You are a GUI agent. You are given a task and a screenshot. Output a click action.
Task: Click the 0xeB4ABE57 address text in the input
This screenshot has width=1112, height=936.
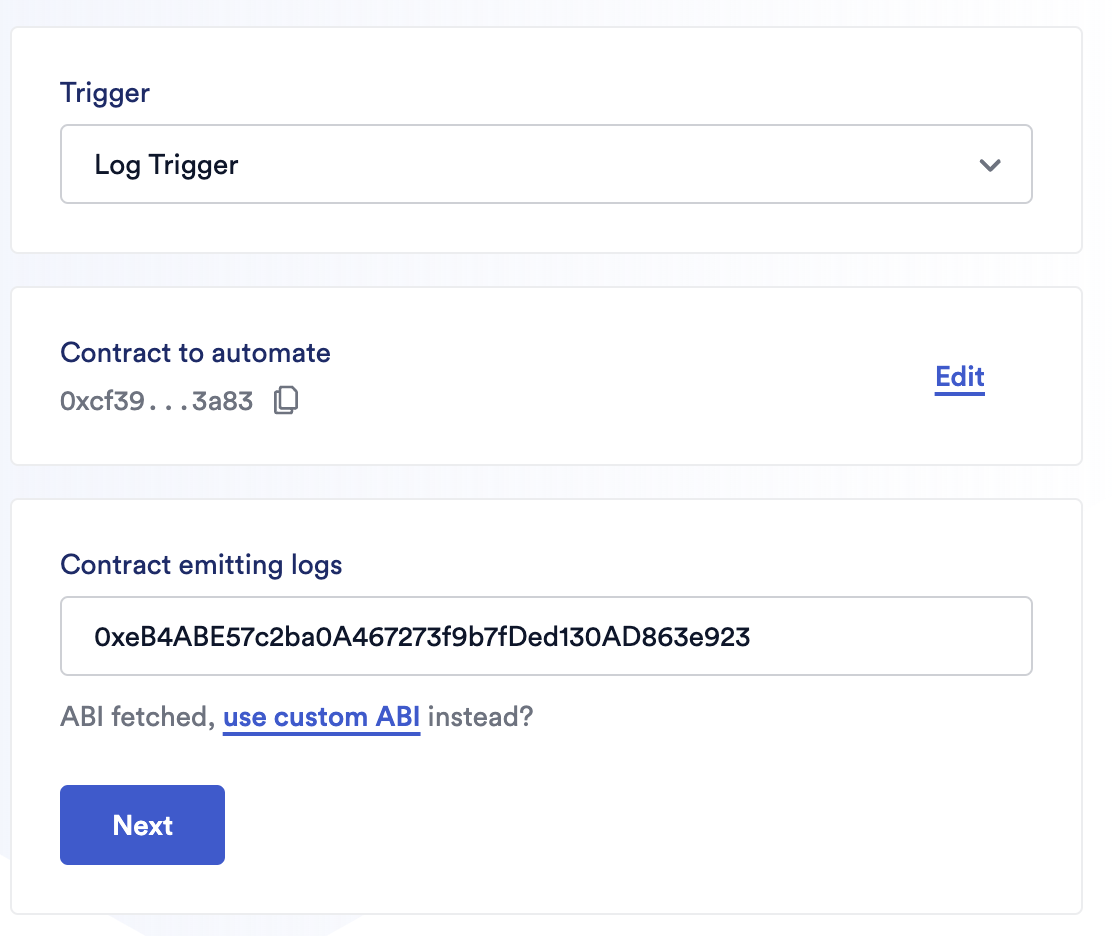click(x=422, y=636)
